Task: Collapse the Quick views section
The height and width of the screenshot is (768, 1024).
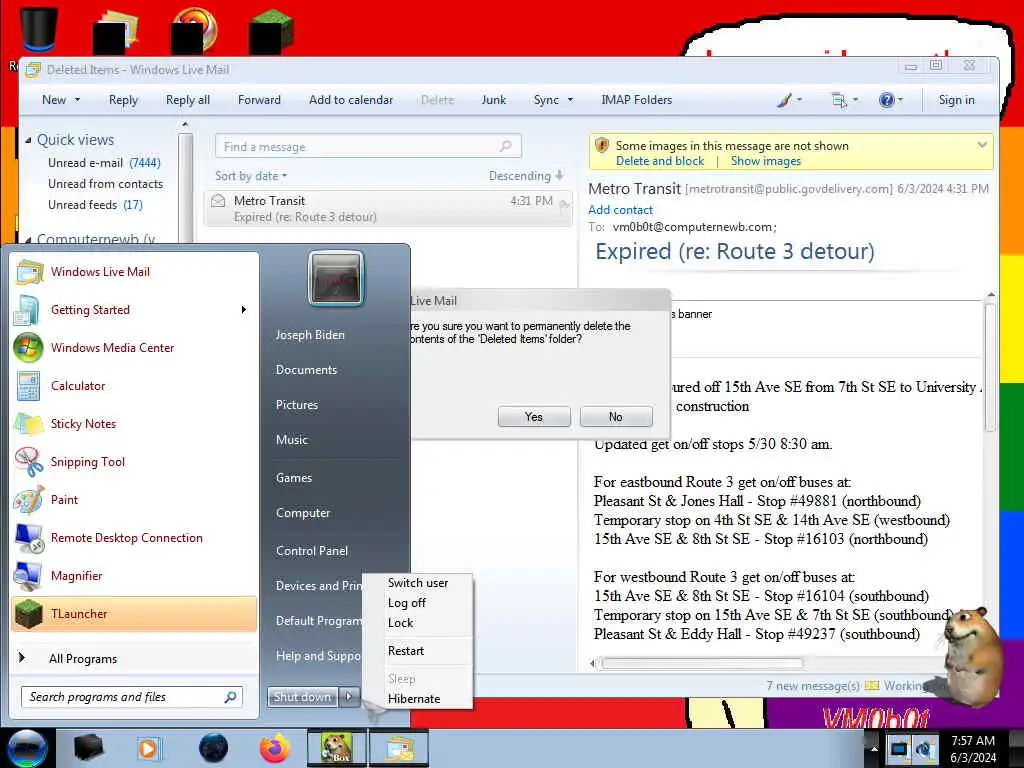Action: 28,140
